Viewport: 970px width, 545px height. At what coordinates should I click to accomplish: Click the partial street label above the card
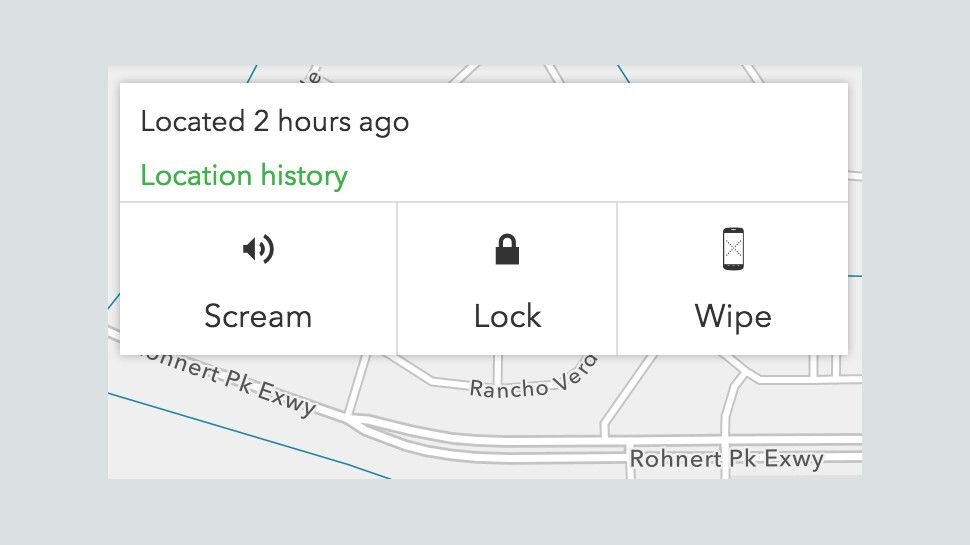click(311, 75)
